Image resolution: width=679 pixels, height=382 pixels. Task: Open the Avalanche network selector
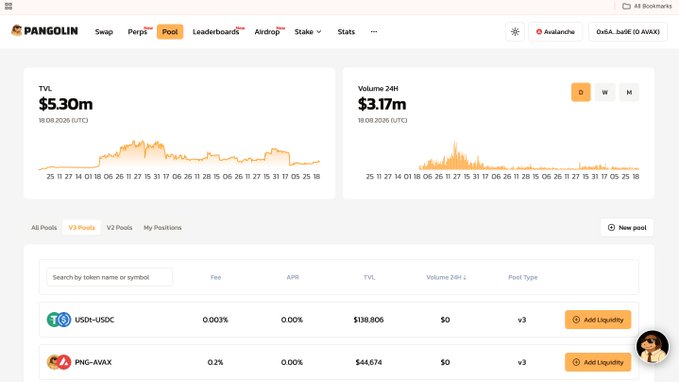click(555, 32)
